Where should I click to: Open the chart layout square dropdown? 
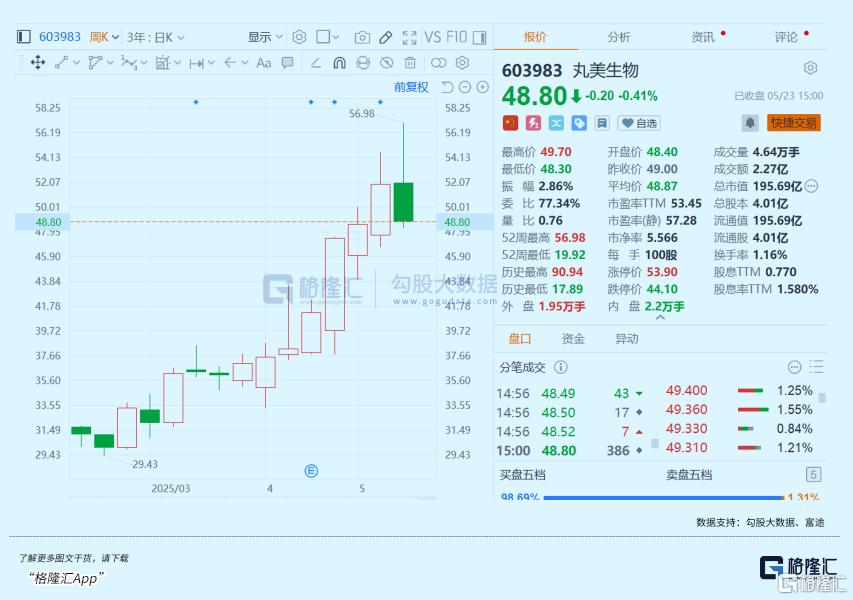(327, 37)
